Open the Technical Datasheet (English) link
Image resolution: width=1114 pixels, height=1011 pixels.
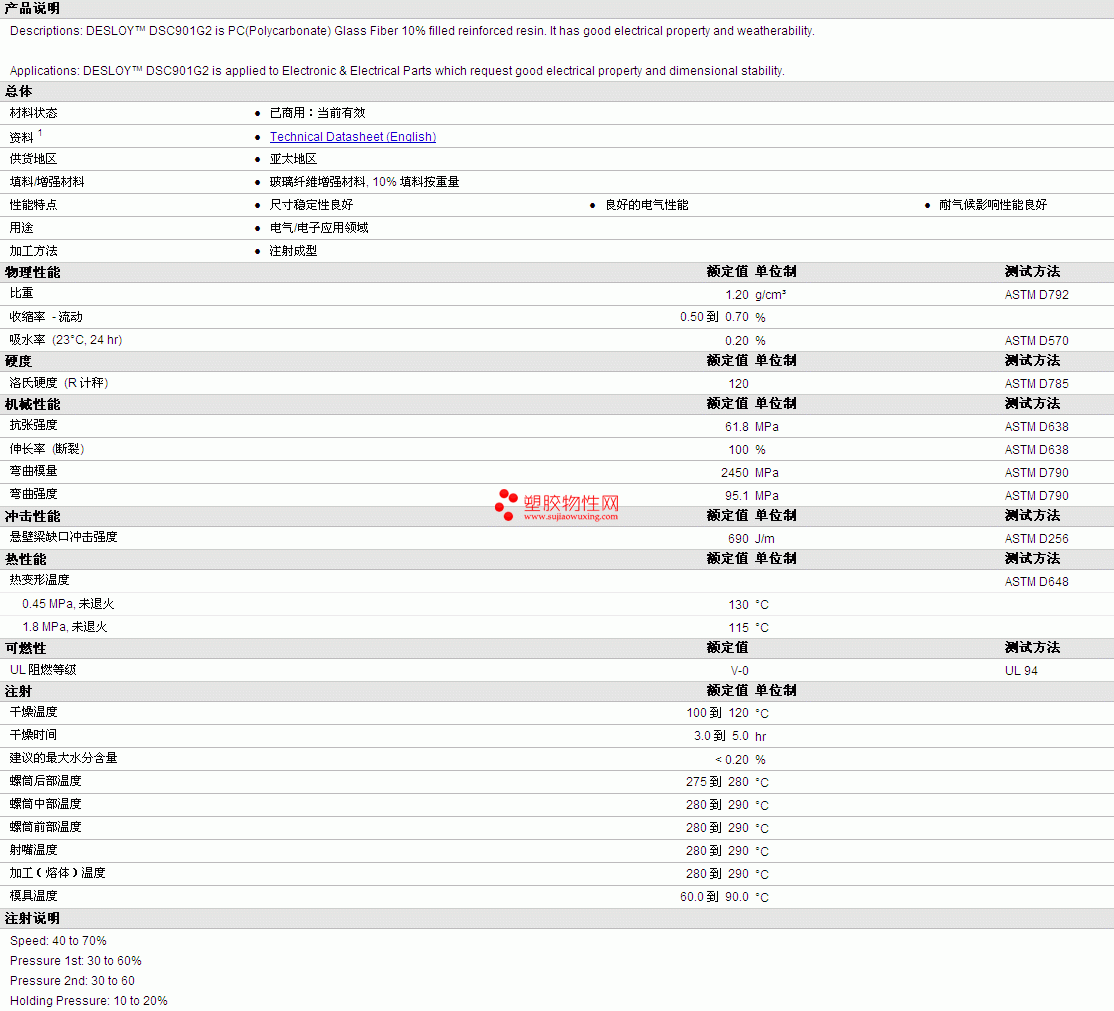click(x=352, y=136)
